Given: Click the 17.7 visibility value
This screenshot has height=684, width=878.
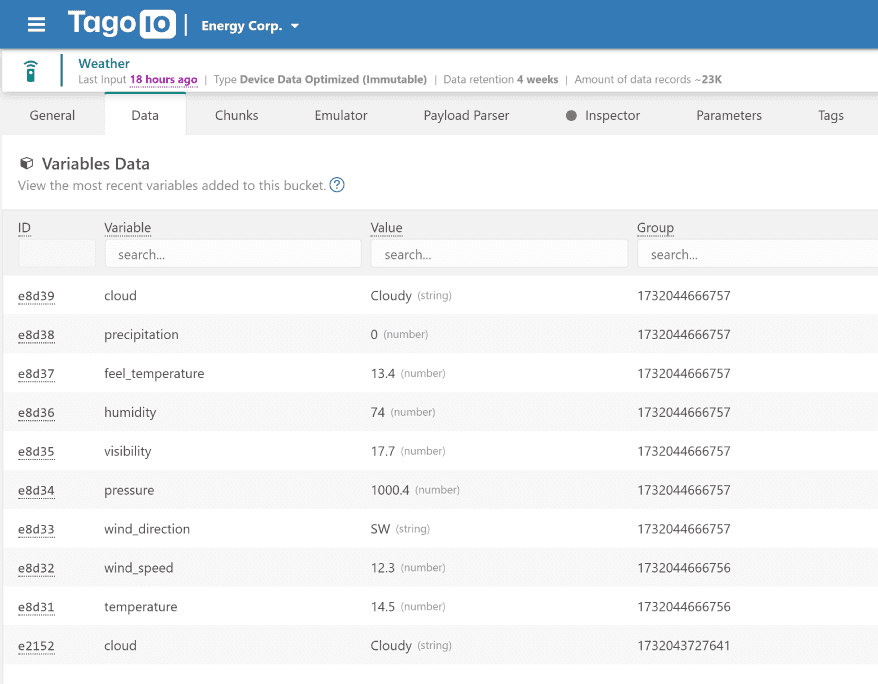Looking at the screenshot, I should click(x=382, y=451).
